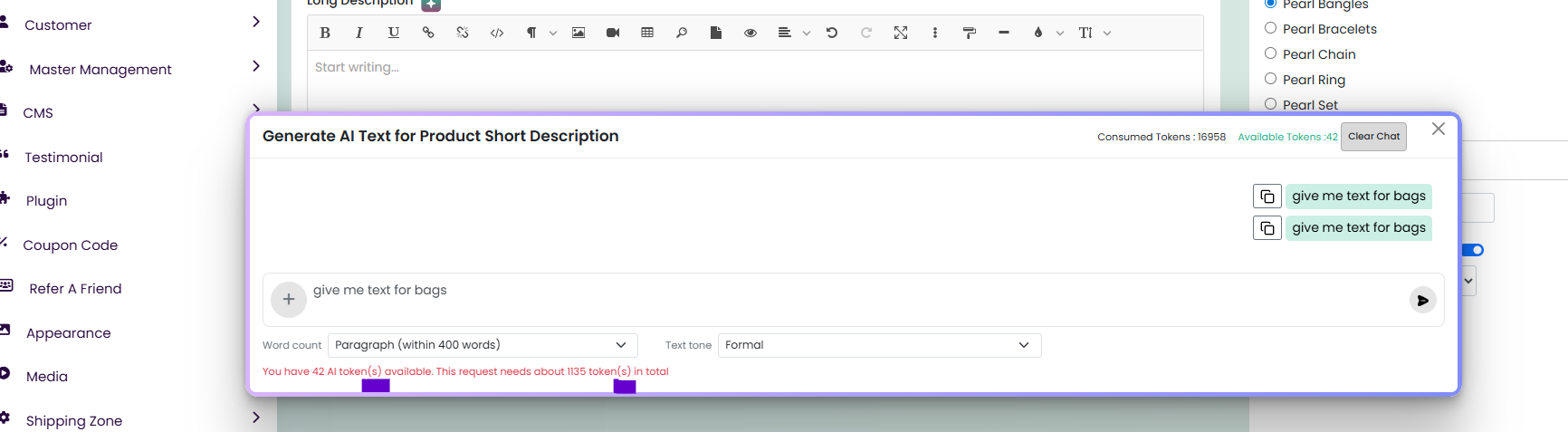Click the Long Description 'Start writing...' area

point(755,80)
